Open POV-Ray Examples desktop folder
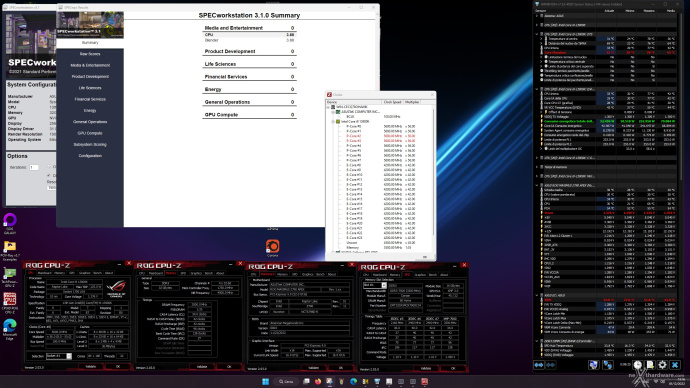Image resolution: width=690 pixels, height=388 pixels. 10,250
